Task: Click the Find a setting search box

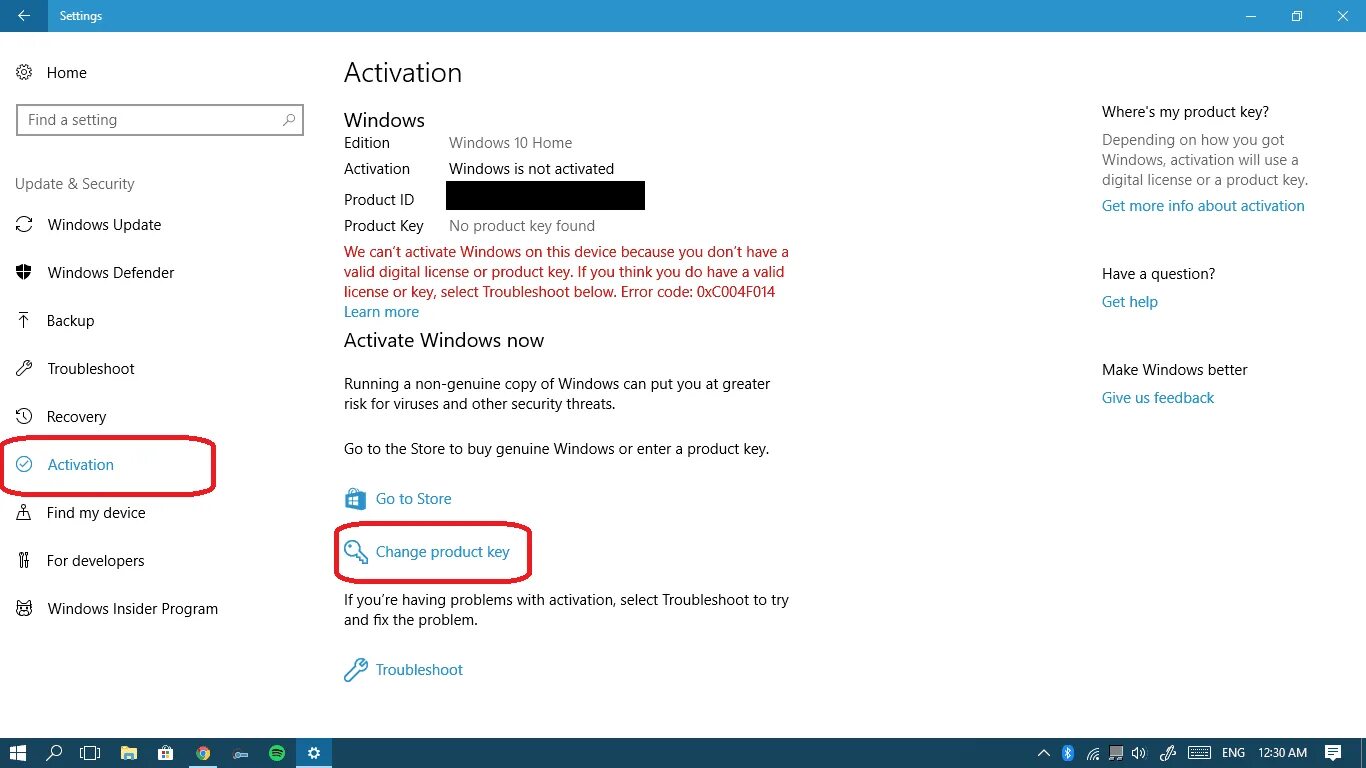Action: click(160, 120)
